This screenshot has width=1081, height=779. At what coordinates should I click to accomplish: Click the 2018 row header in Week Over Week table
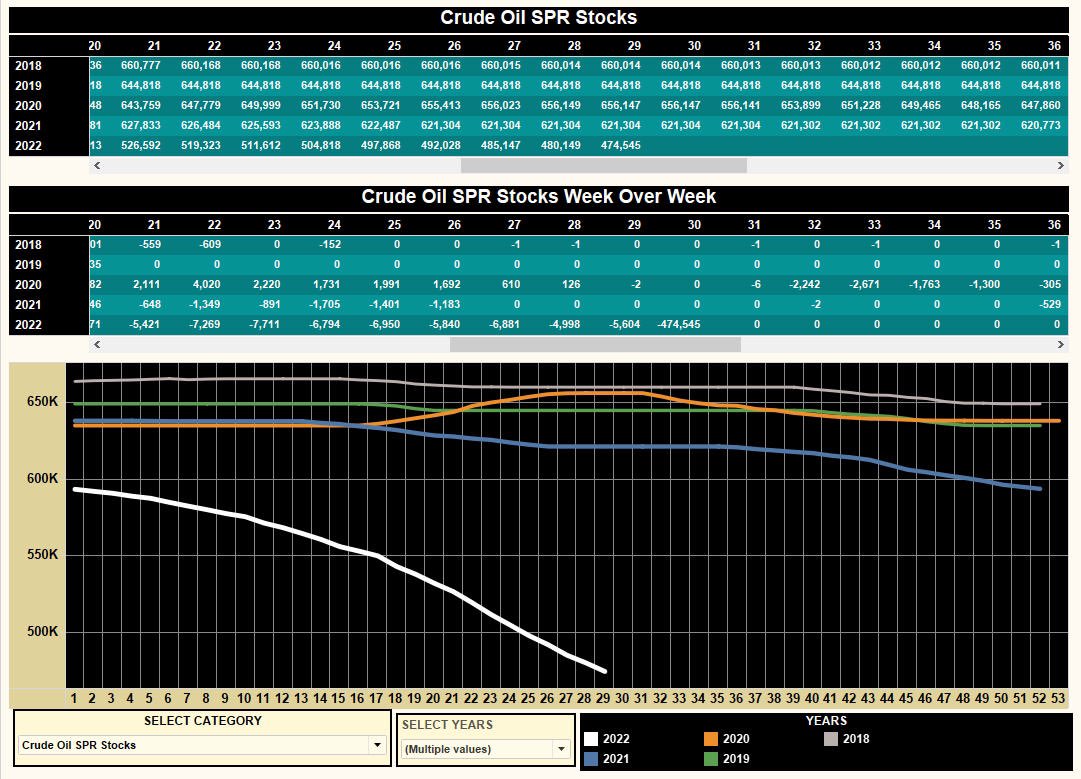tap(28, 245)
